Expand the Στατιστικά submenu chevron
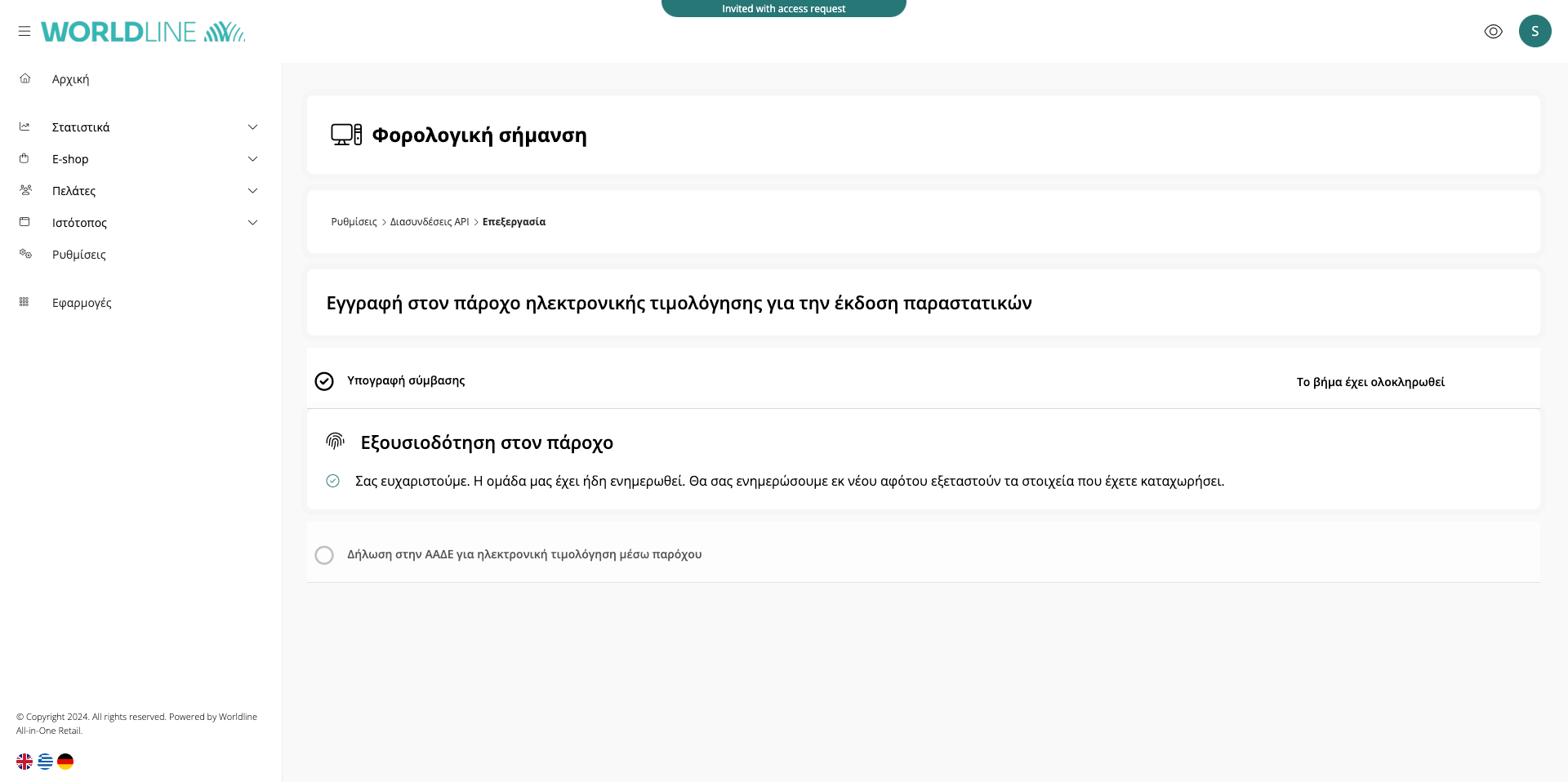 pos(252,127)
